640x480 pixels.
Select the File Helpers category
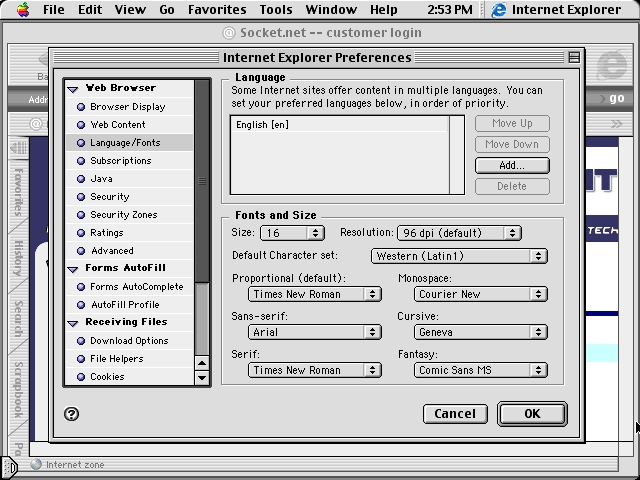point(129,358)
